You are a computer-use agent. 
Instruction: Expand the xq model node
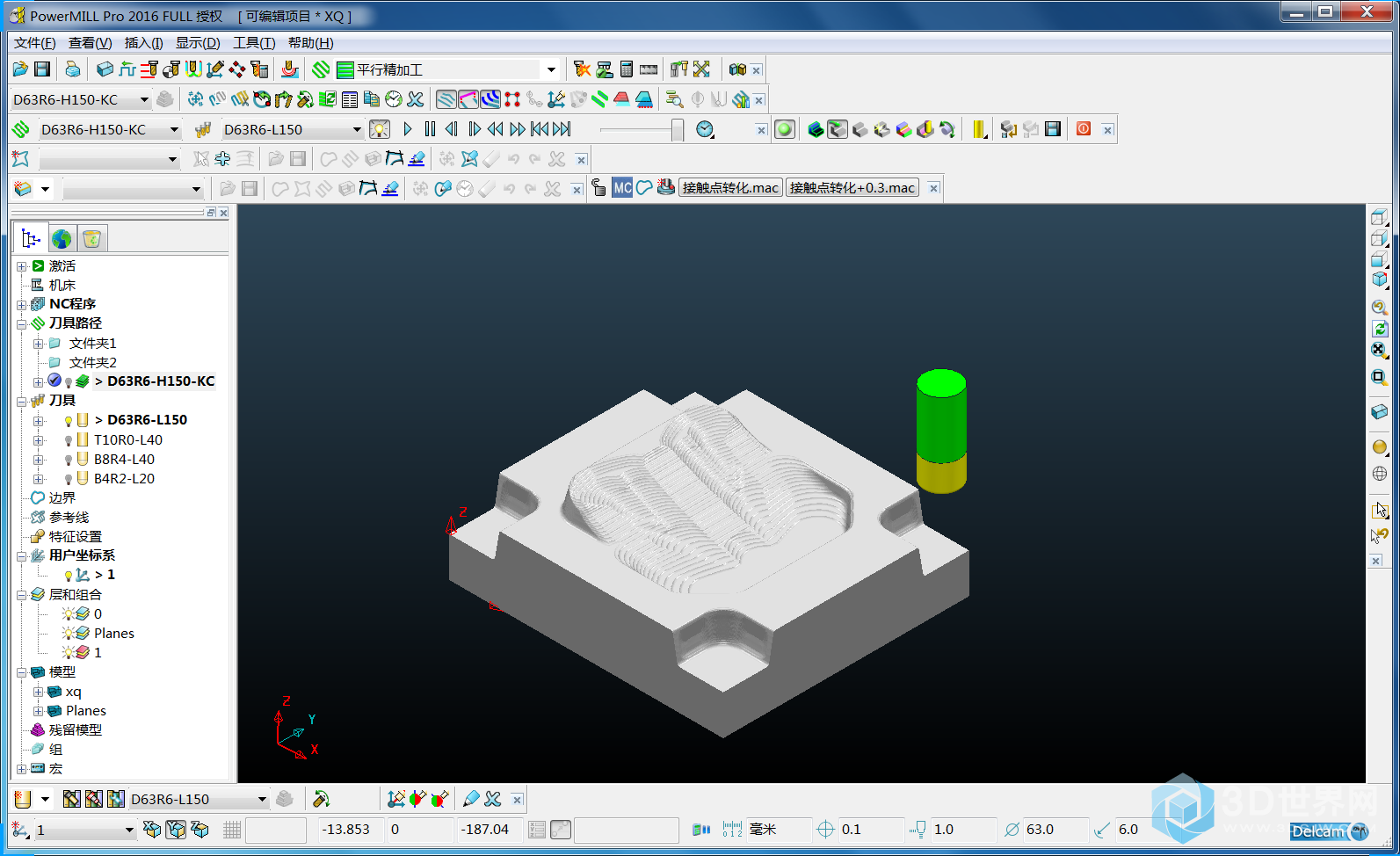click(x=38, y=692)
